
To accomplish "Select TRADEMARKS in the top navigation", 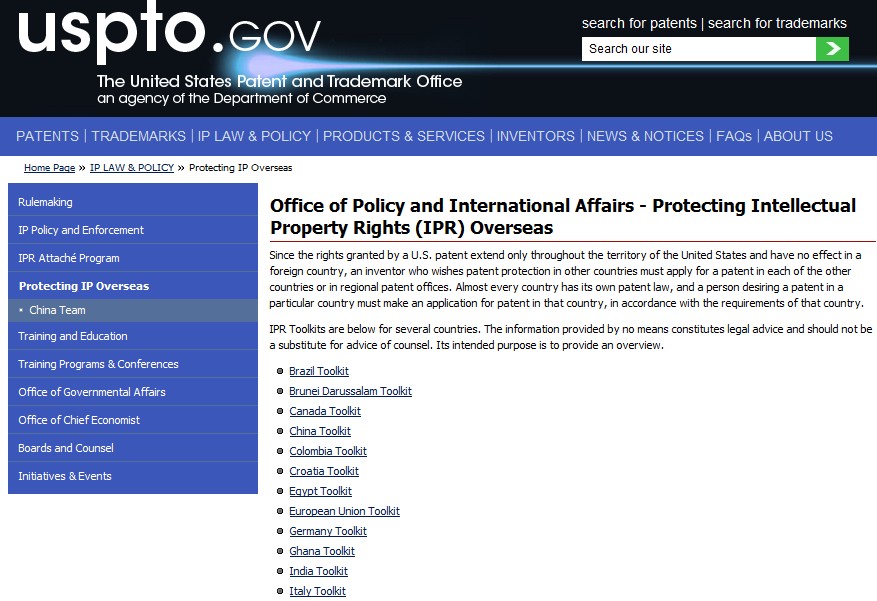I will (x=138, y=136).
